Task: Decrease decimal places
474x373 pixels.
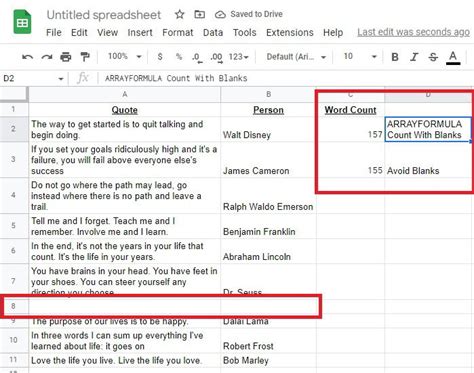Action: 197,57
